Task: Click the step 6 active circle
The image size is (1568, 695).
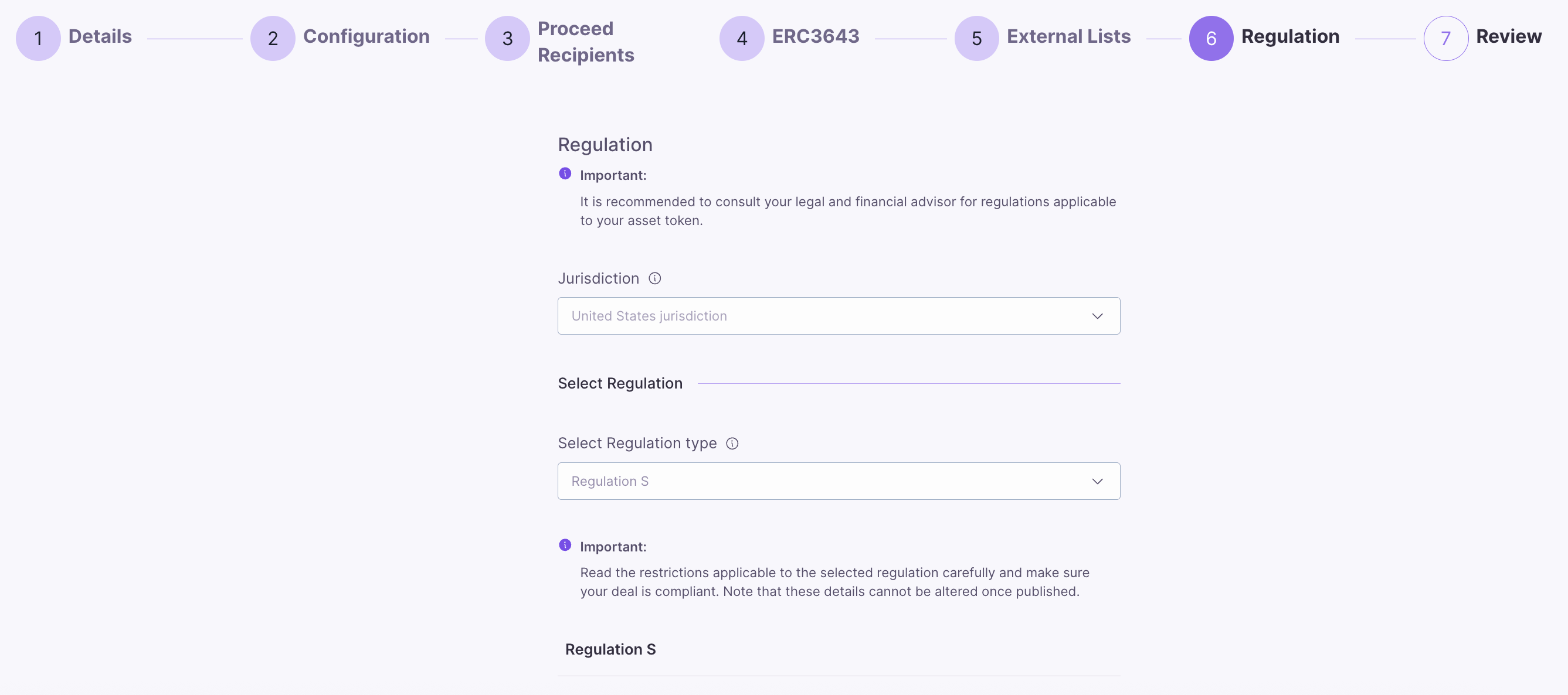Action: 1211,38
